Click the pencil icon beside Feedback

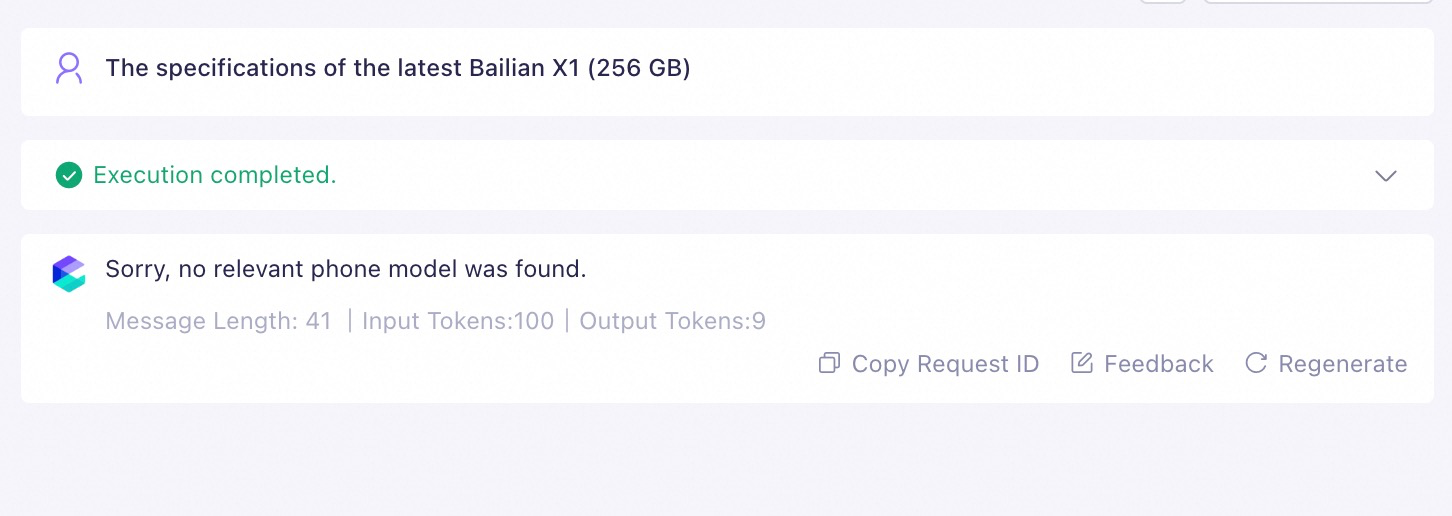[1081, 363]
